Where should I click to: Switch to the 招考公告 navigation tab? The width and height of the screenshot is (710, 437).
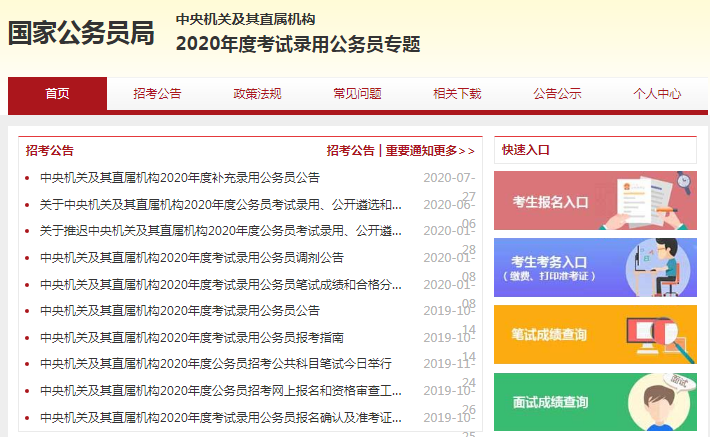(x=157, y=94)
